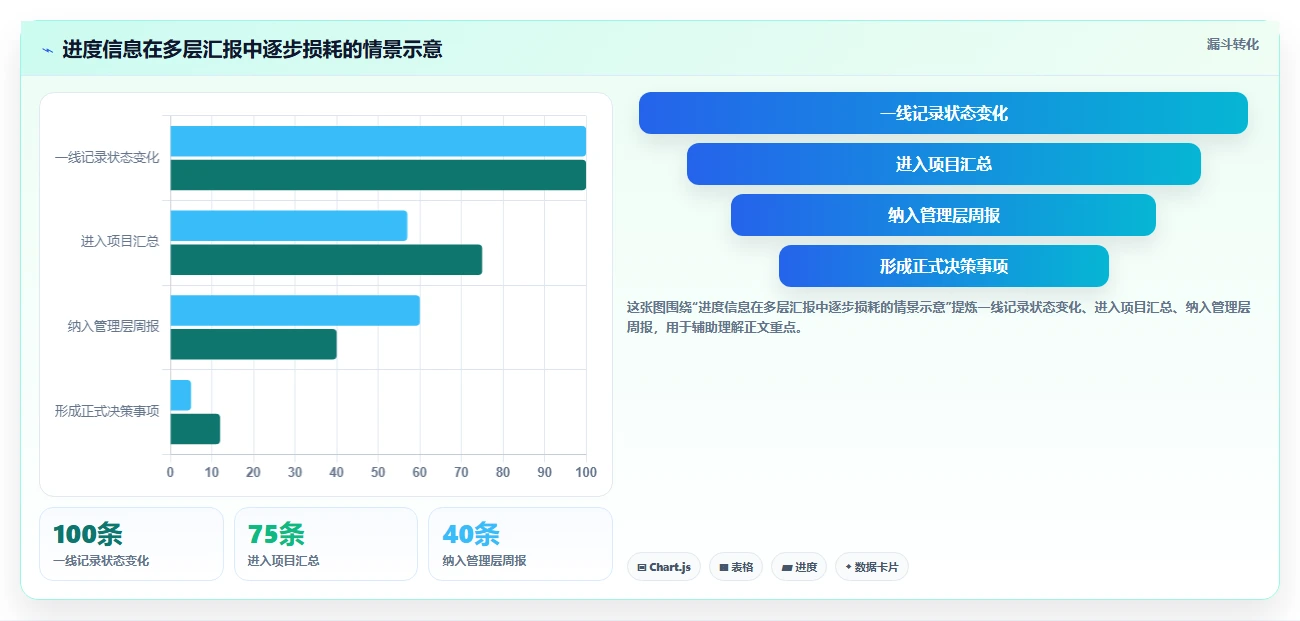
Task: Click the 漏斗转化 label in header
Action: click(x=1232, y=44)
